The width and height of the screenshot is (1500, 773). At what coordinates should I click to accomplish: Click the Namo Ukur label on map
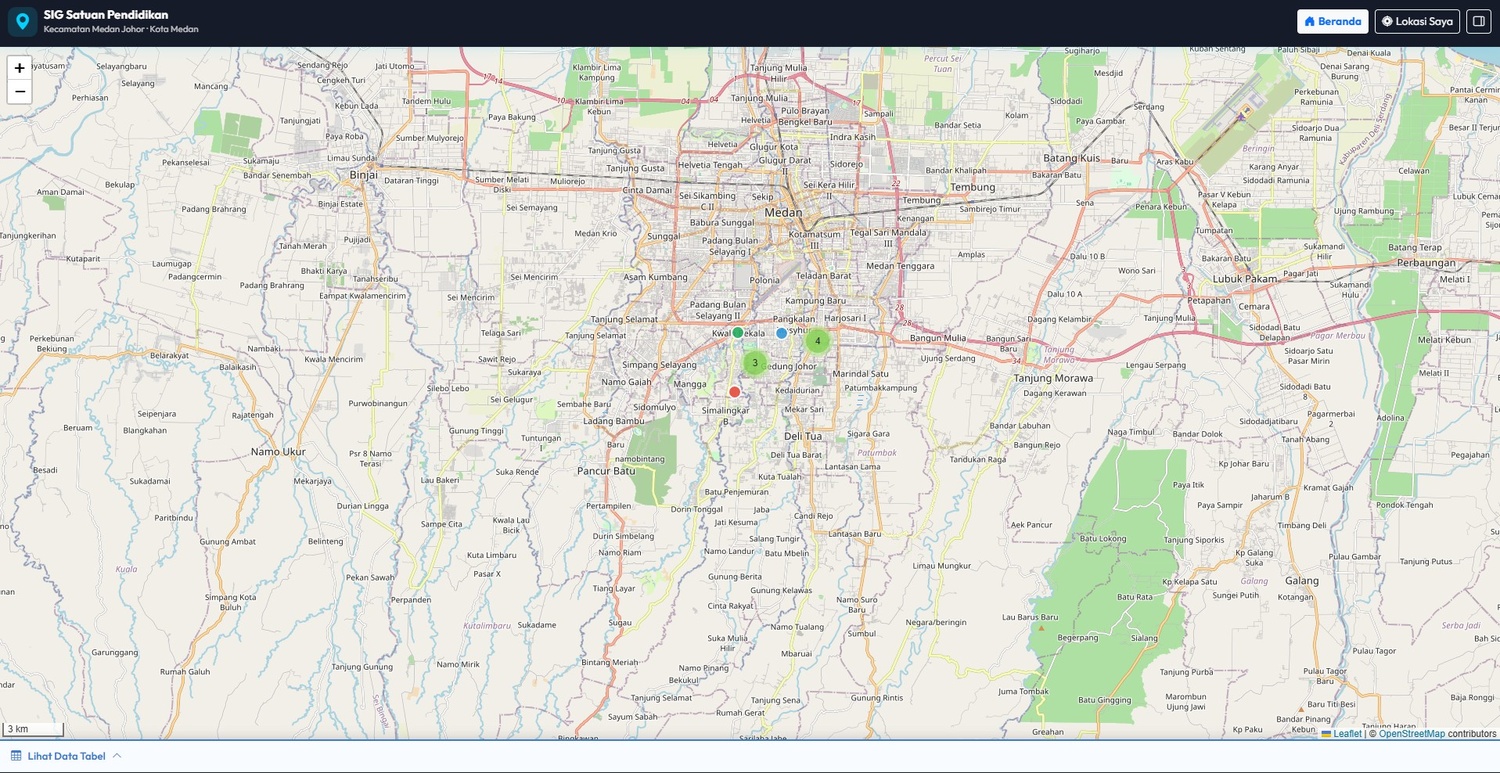point(278,452)
